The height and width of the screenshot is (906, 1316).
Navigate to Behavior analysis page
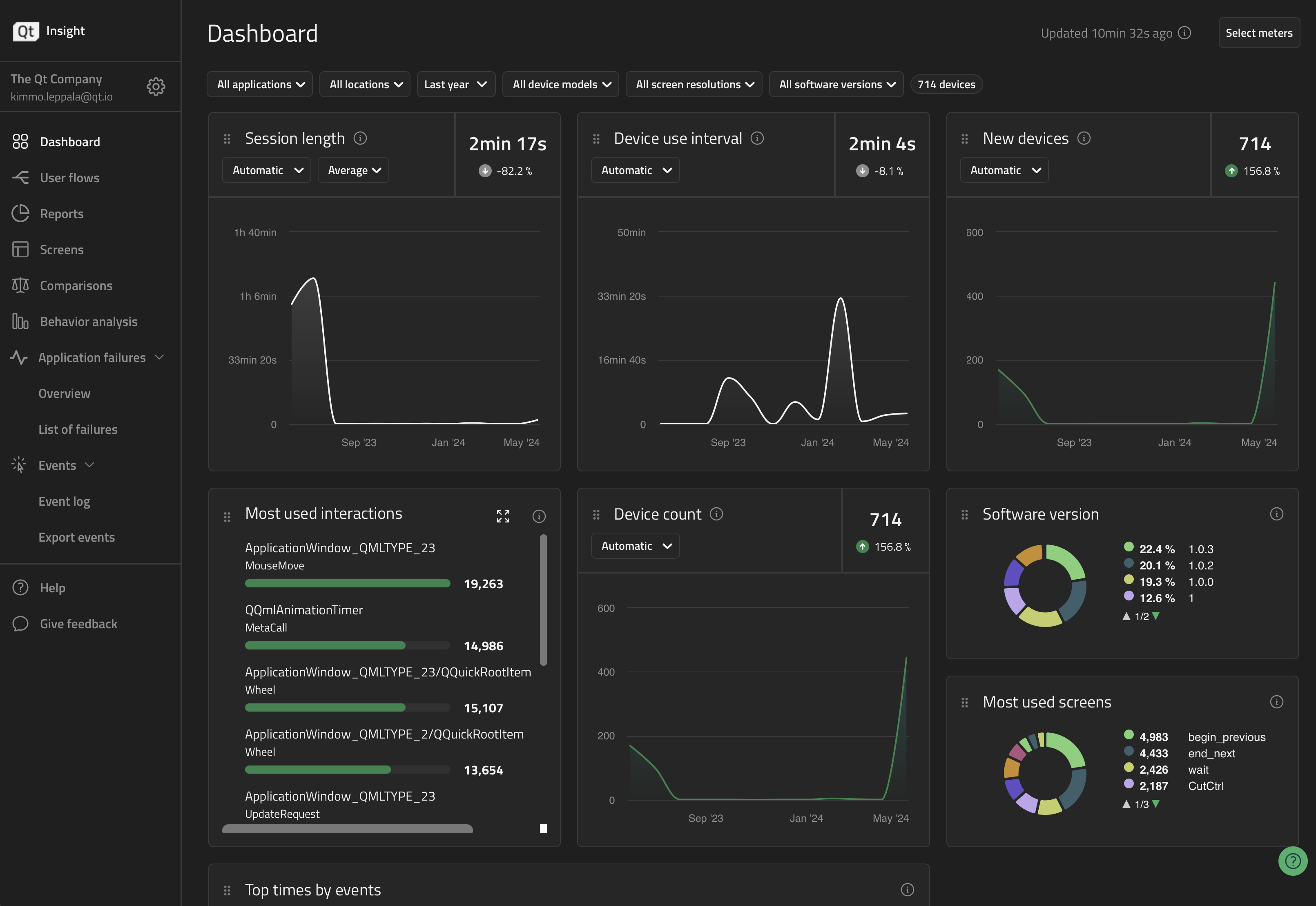[89, 321]
